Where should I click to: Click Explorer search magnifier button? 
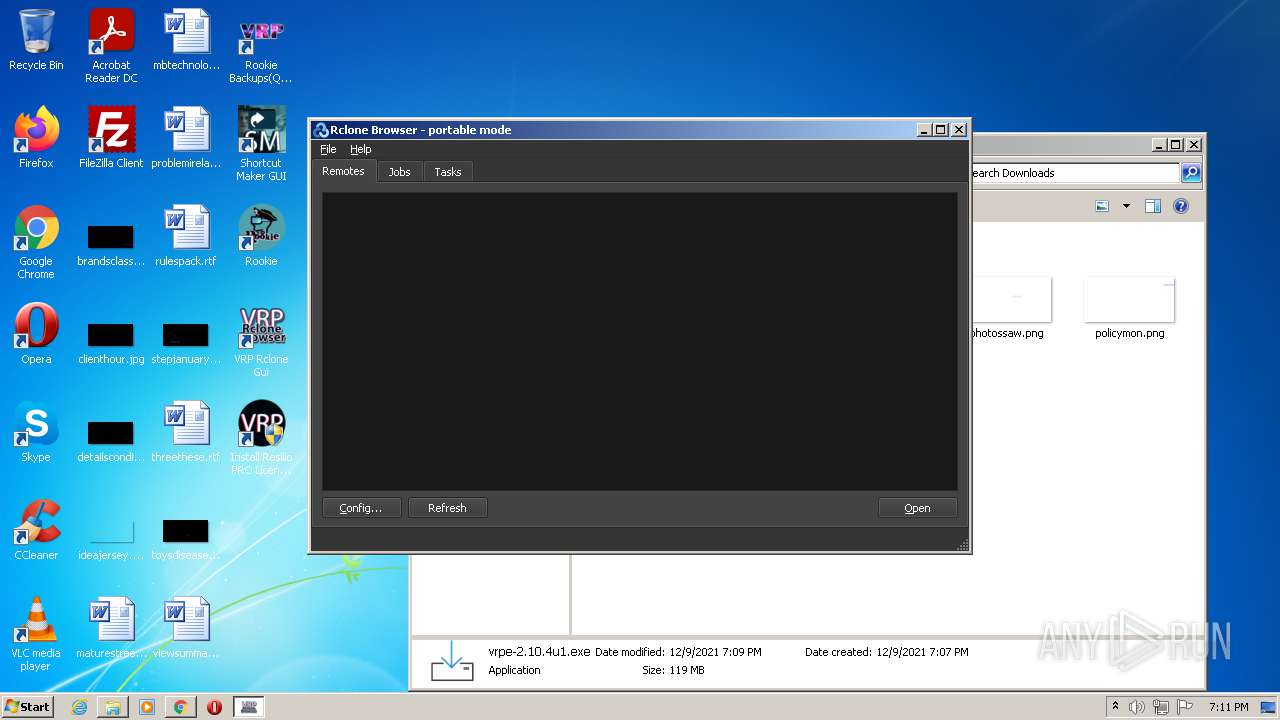click(1191, 173)
